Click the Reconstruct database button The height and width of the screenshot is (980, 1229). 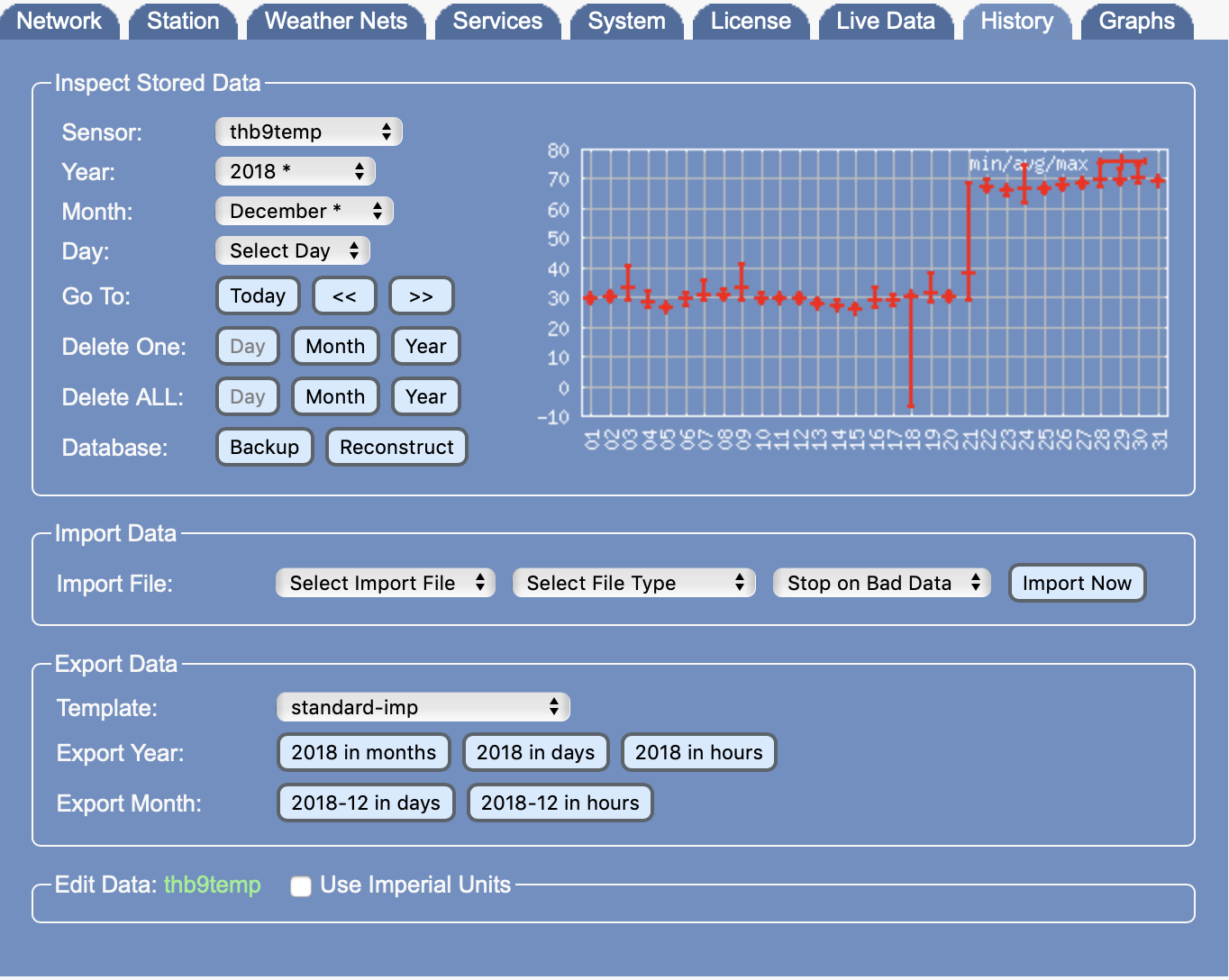(397, 447)
